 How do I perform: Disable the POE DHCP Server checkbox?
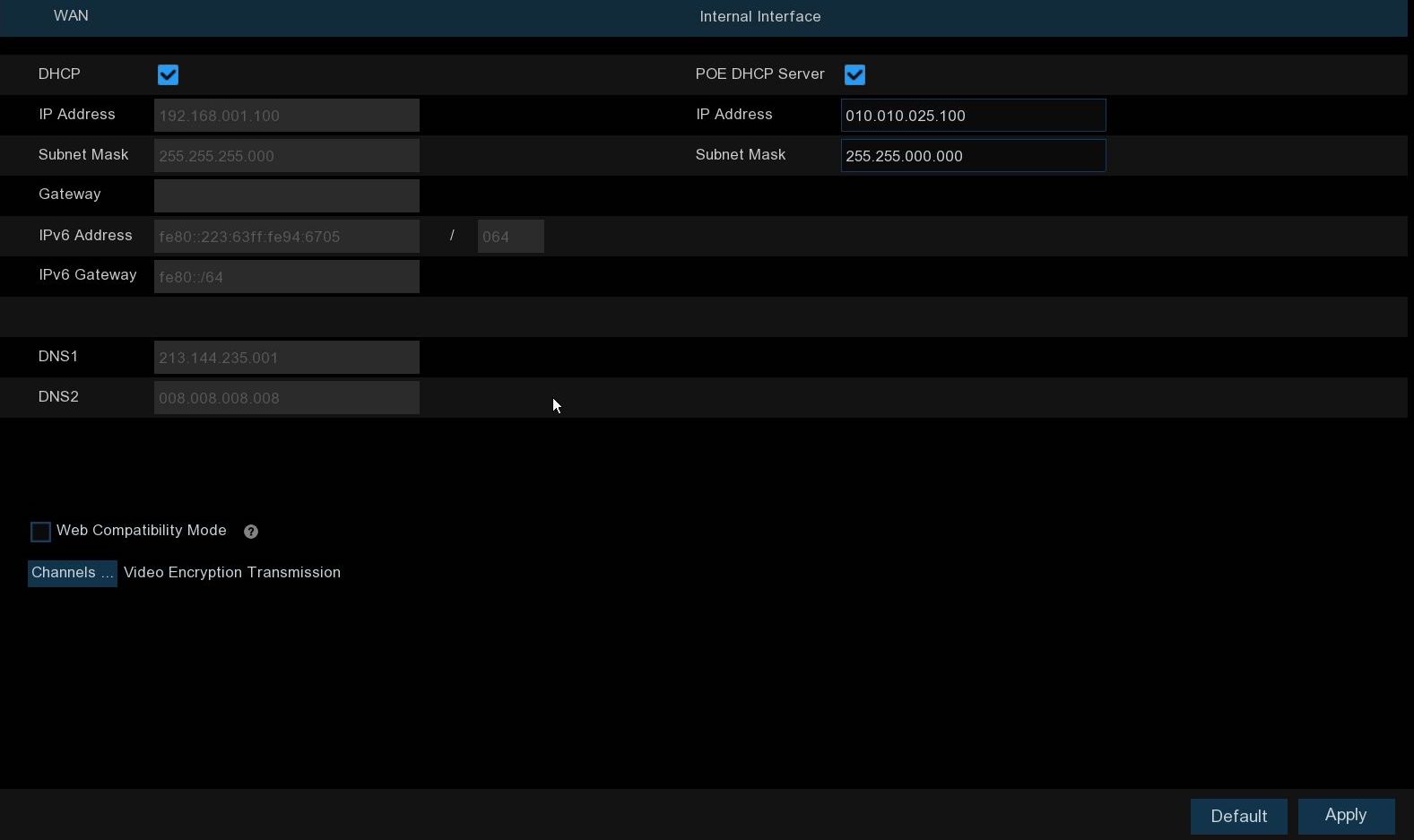(x=854, y=75)
